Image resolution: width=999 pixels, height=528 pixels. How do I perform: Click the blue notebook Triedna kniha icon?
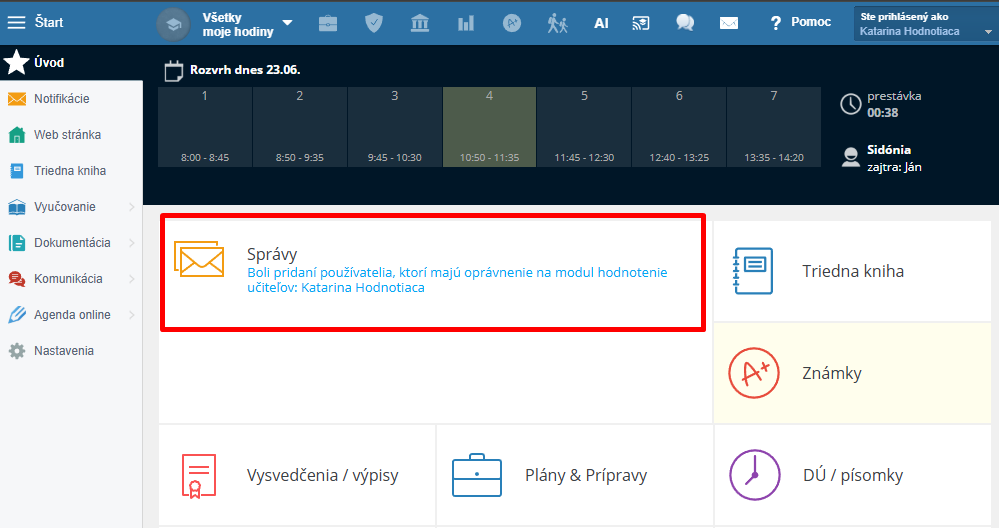click(753, 271)
